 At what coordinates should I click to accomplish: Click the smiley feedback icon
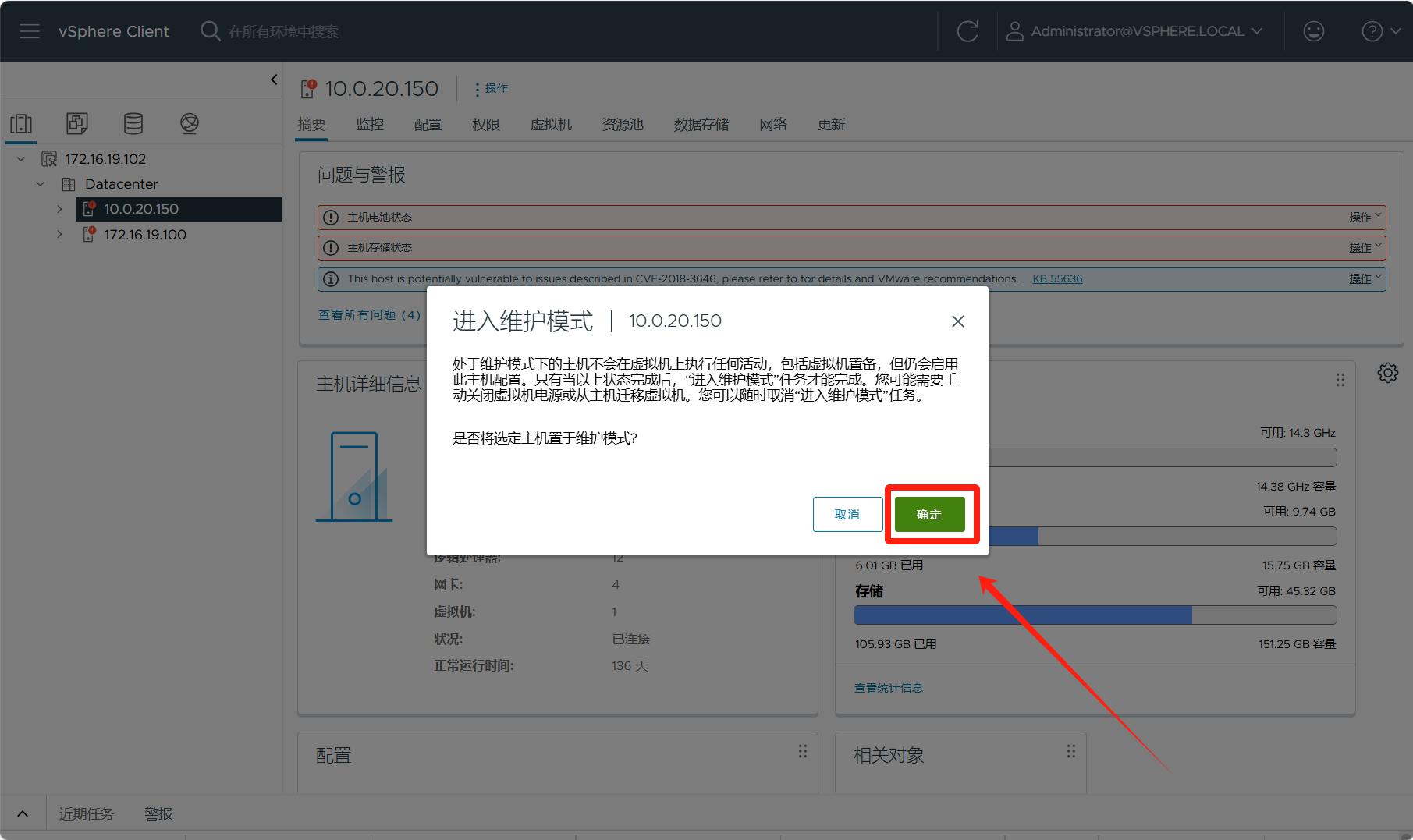(1313, 31)
